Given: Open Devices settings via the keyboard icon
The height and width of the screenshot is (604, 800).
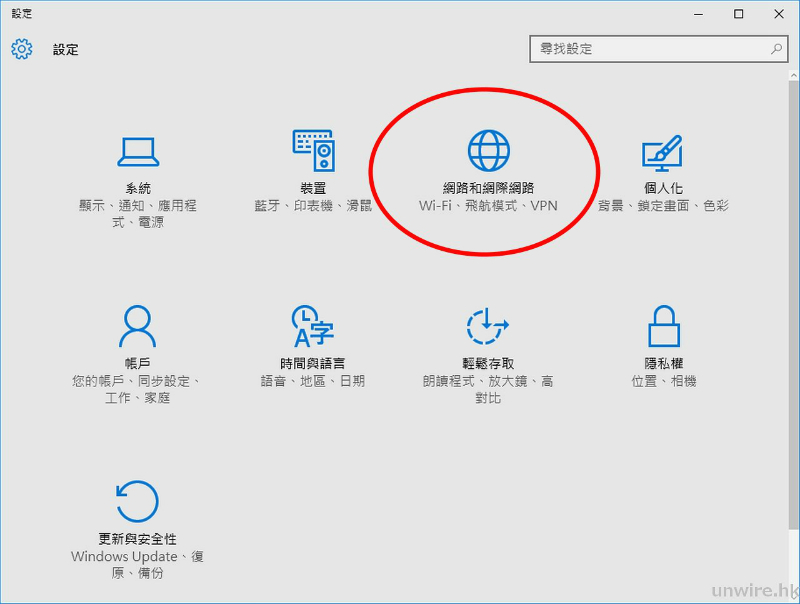Looking at the screenshot, I should click(312, 150).
